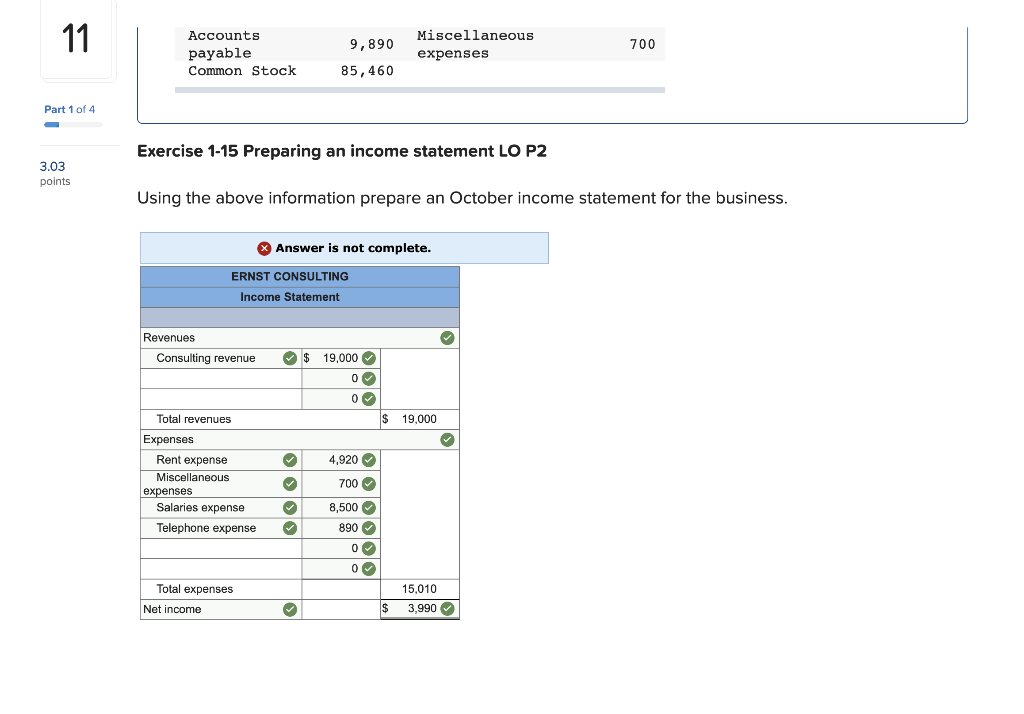Click the green check beside the Net income label
This screenshot has width=1024, height=714.
click(x=290, y=609)
